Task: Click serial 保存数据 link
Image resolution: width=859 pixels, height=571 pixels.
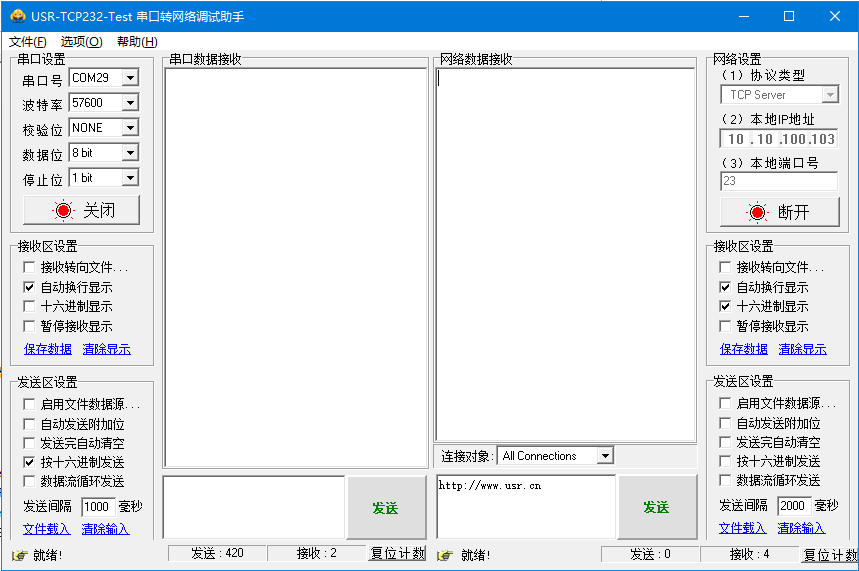Action: pyautogui.click(x=48, y=349)
